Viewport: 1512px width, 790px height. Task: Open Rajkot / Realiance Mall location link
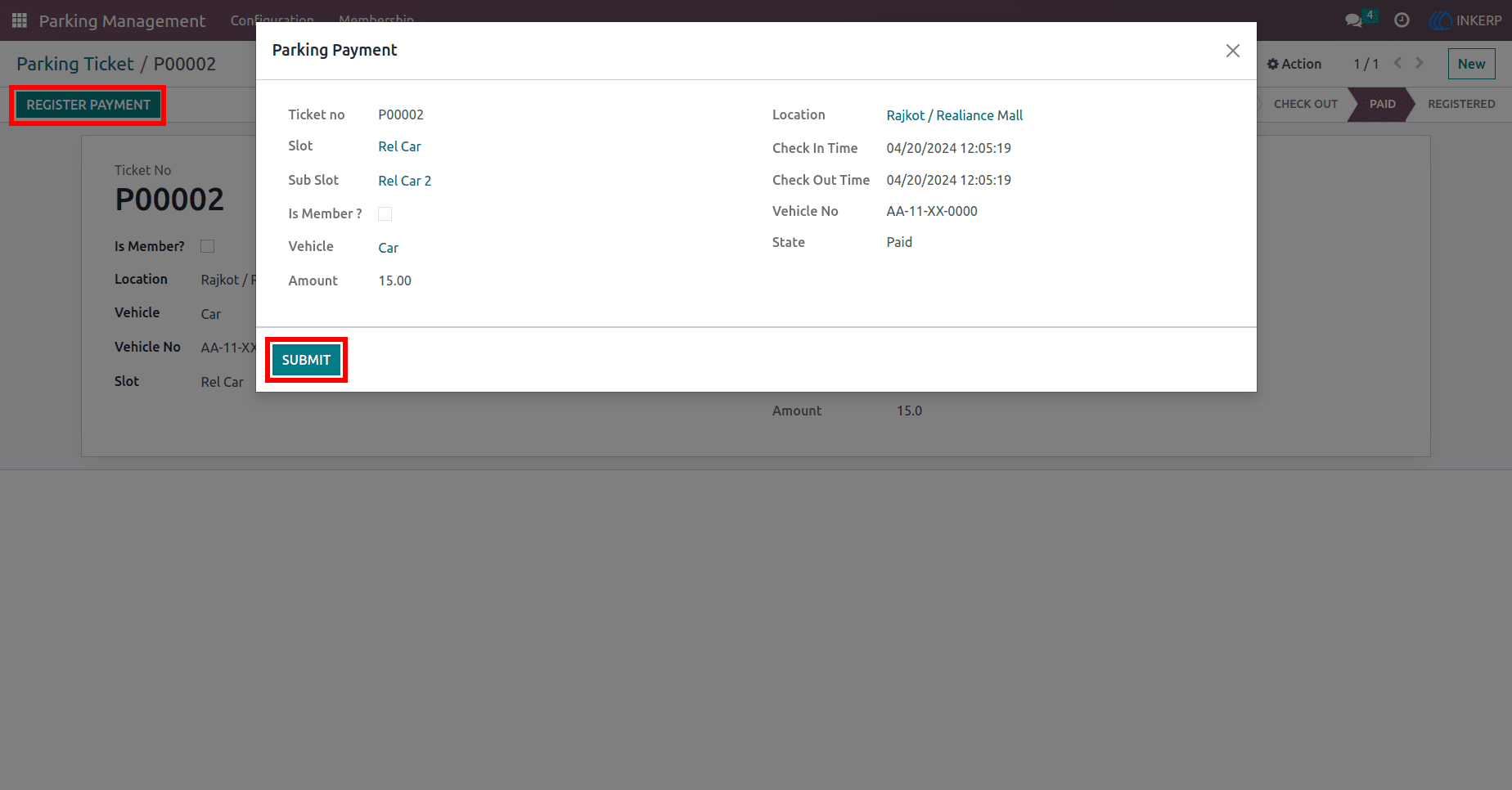(x=954, y=115)
